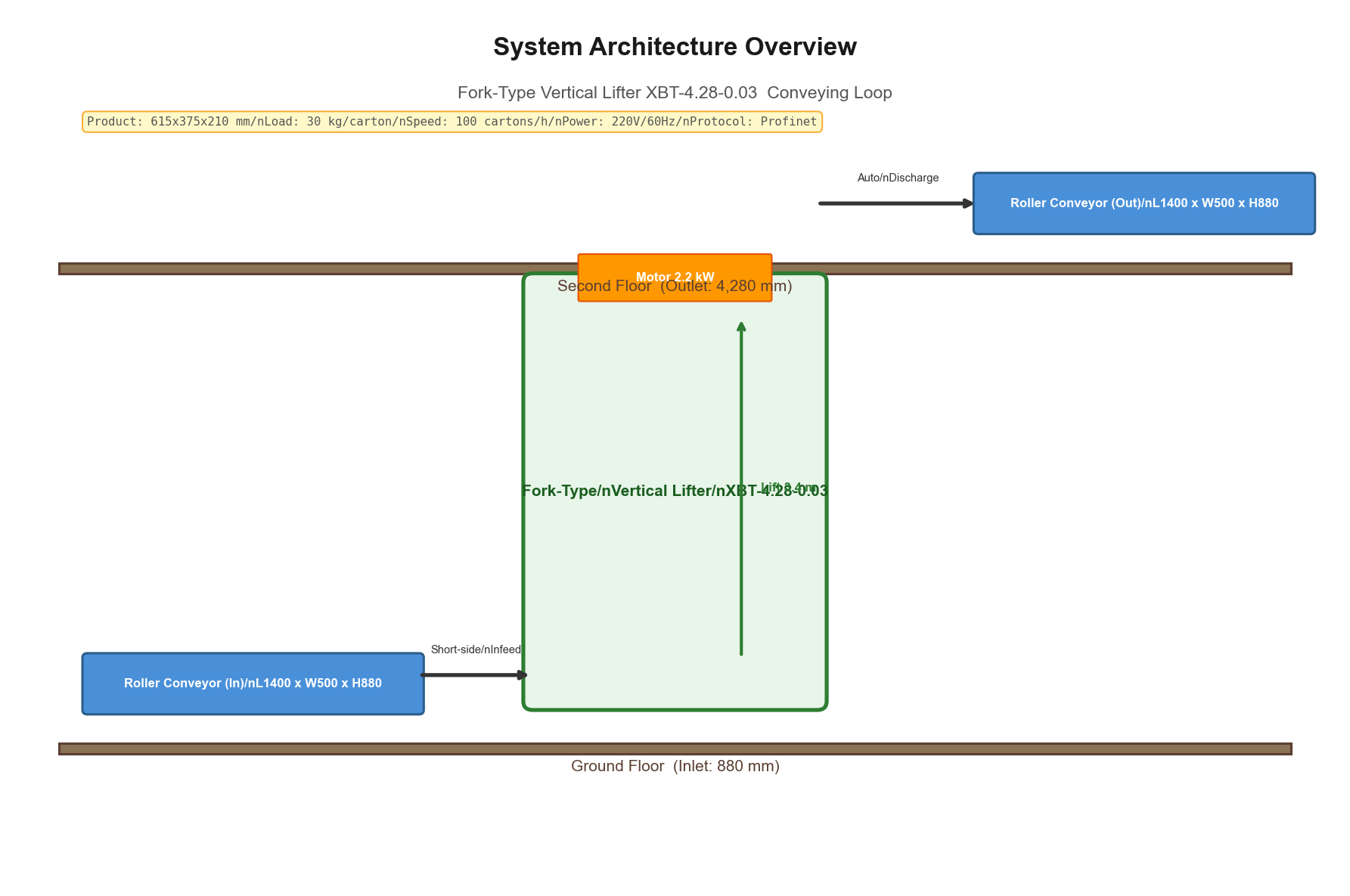Click the Short-side Infeed label

476,650
